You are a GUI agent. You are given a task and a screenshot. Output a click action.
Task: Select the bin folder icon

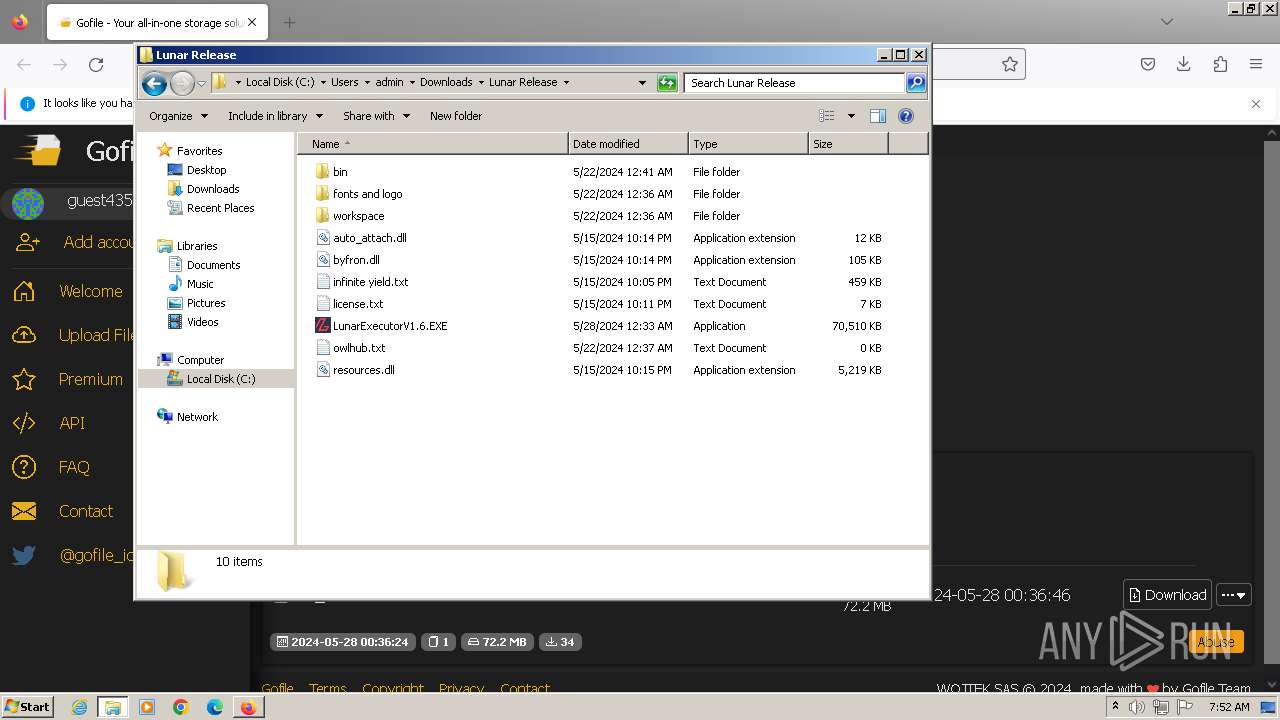coord(322,172)
